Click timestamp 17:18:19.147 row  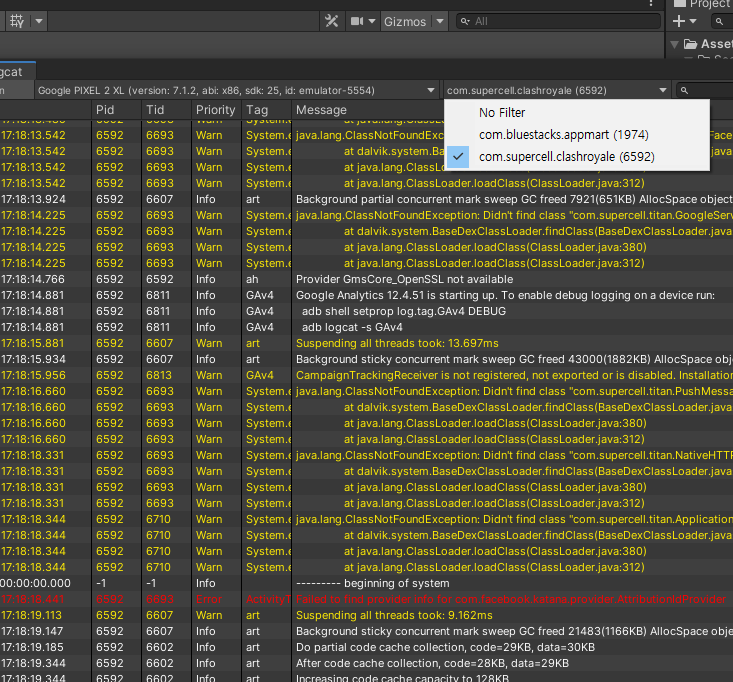[33, 632]
